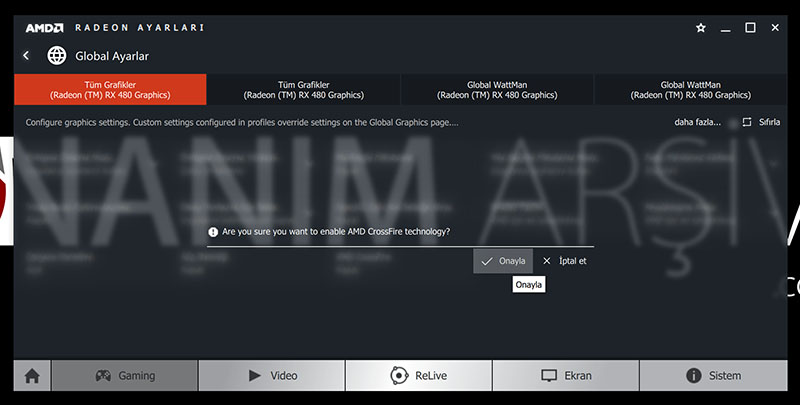Maximize the Radeon Ayarları window

pyautogui.click(x=750, y=28)
